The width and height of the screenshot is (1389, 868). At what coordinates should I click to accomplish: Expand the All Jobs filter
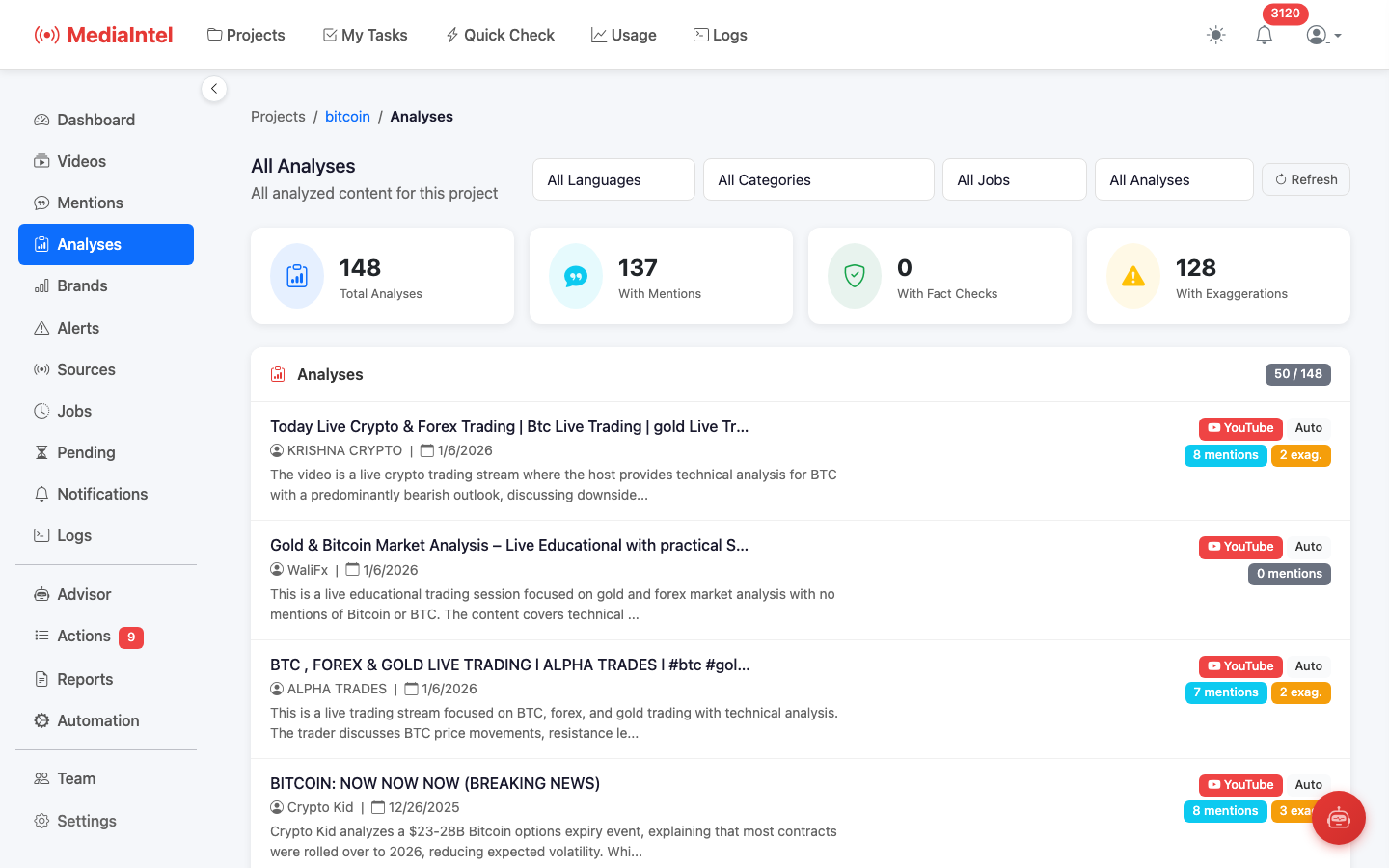(1014, 179)
